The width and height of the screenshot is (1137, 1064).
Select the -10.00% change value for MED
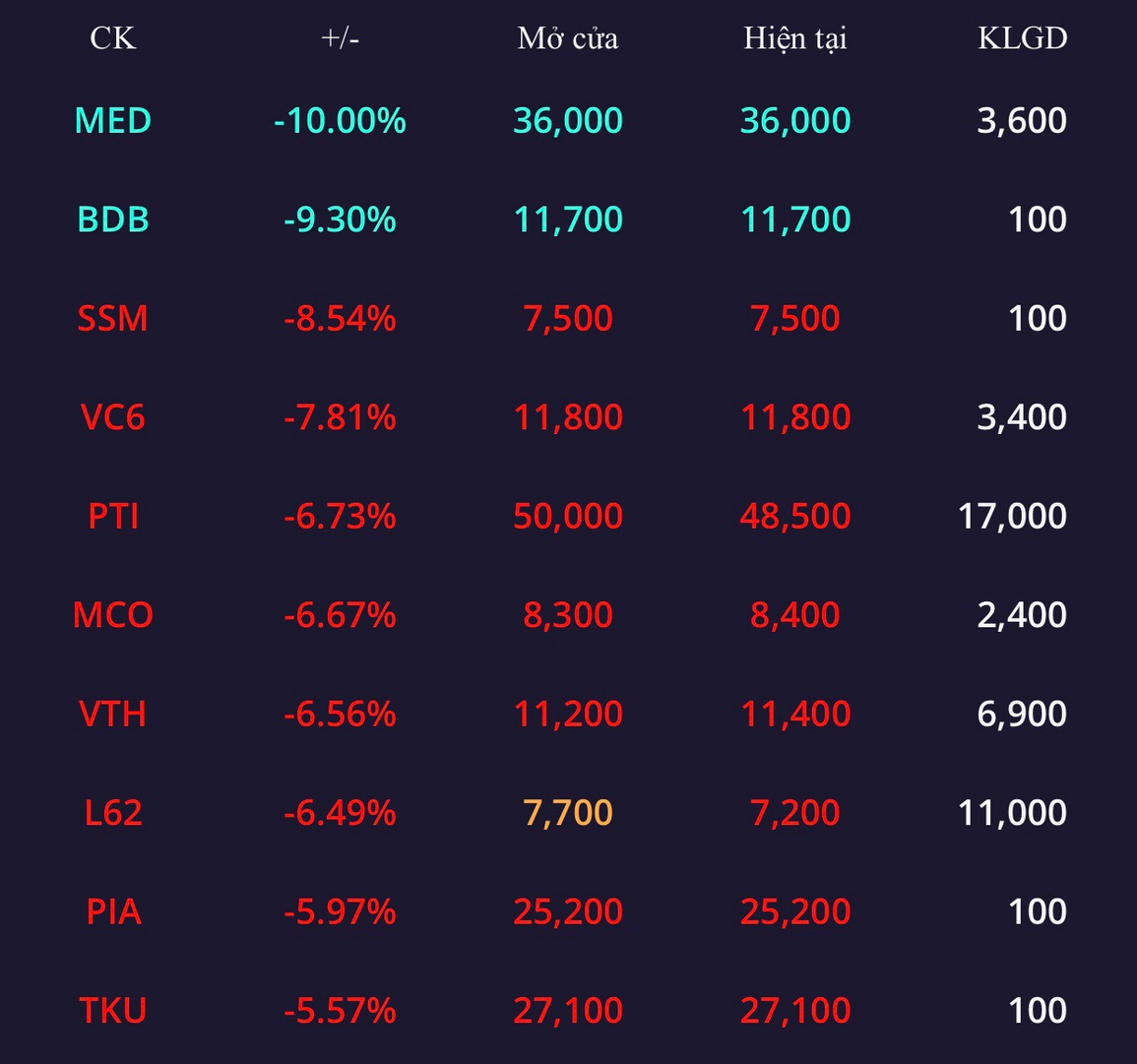coord(340,120)
